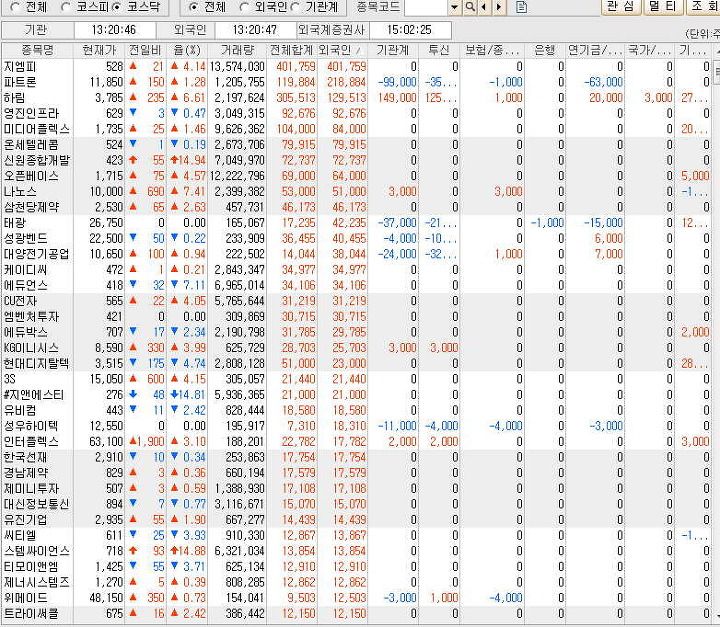The image size is (720, 627).
Task: Select the #지앤에스티 stock row name
Action: (x=34, y=395)
